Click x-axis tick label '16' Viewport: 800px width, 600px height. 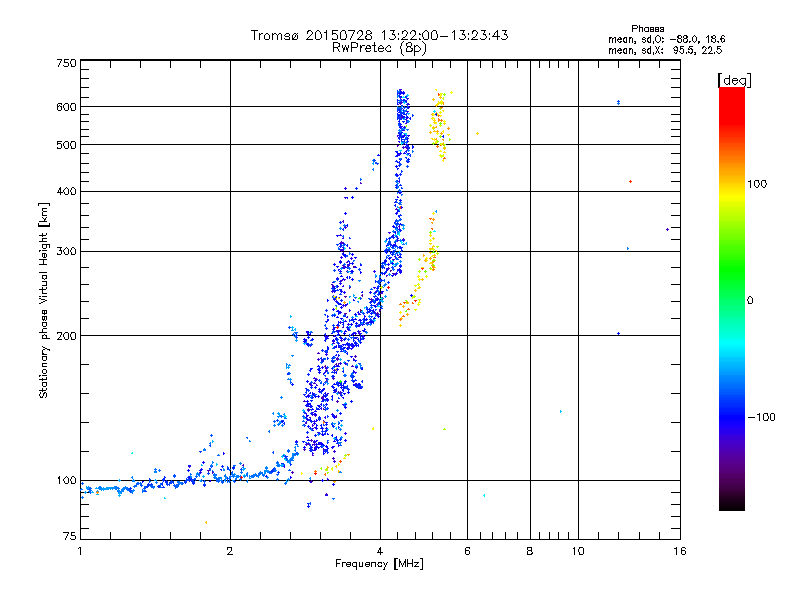[x=680, y=551]
